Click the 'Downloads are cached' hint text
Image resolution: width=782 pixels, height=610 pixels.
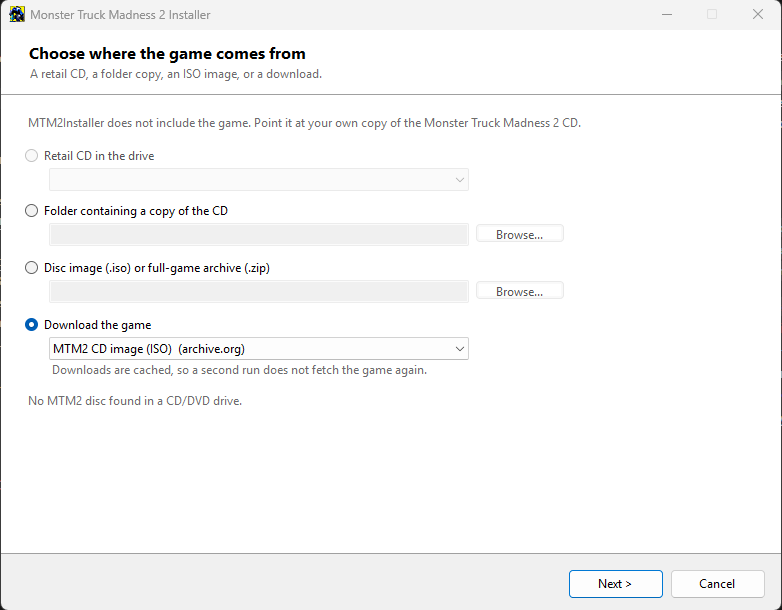coord(239,370)
